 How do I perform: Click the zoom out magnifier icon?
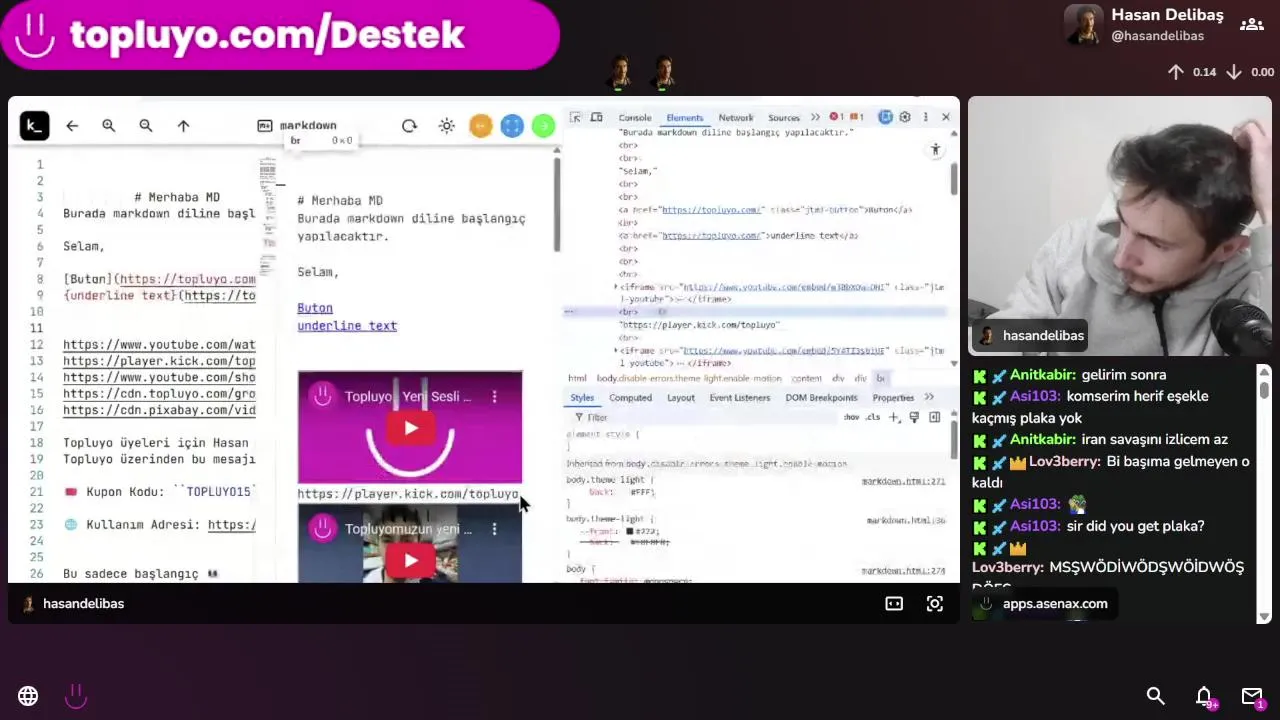click(146, 126)
